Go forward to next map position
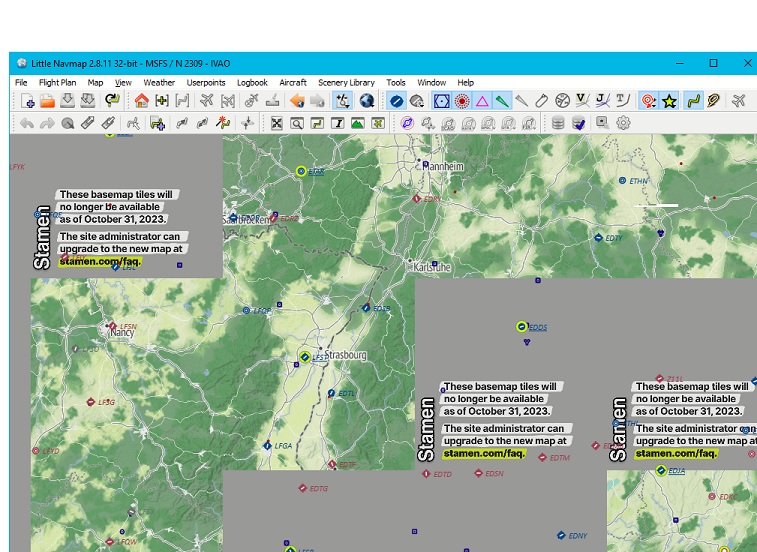Screen dimensions: 757x552 coord(317,101)
